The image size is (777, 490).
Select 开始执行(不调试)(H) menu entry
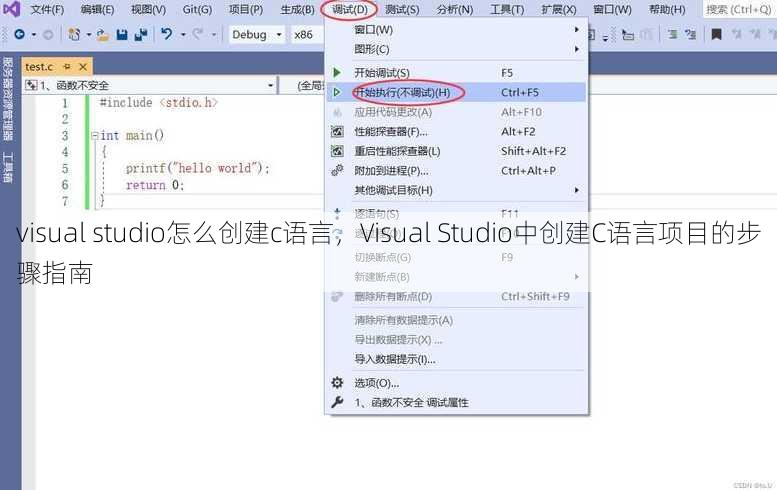[456, 92]
